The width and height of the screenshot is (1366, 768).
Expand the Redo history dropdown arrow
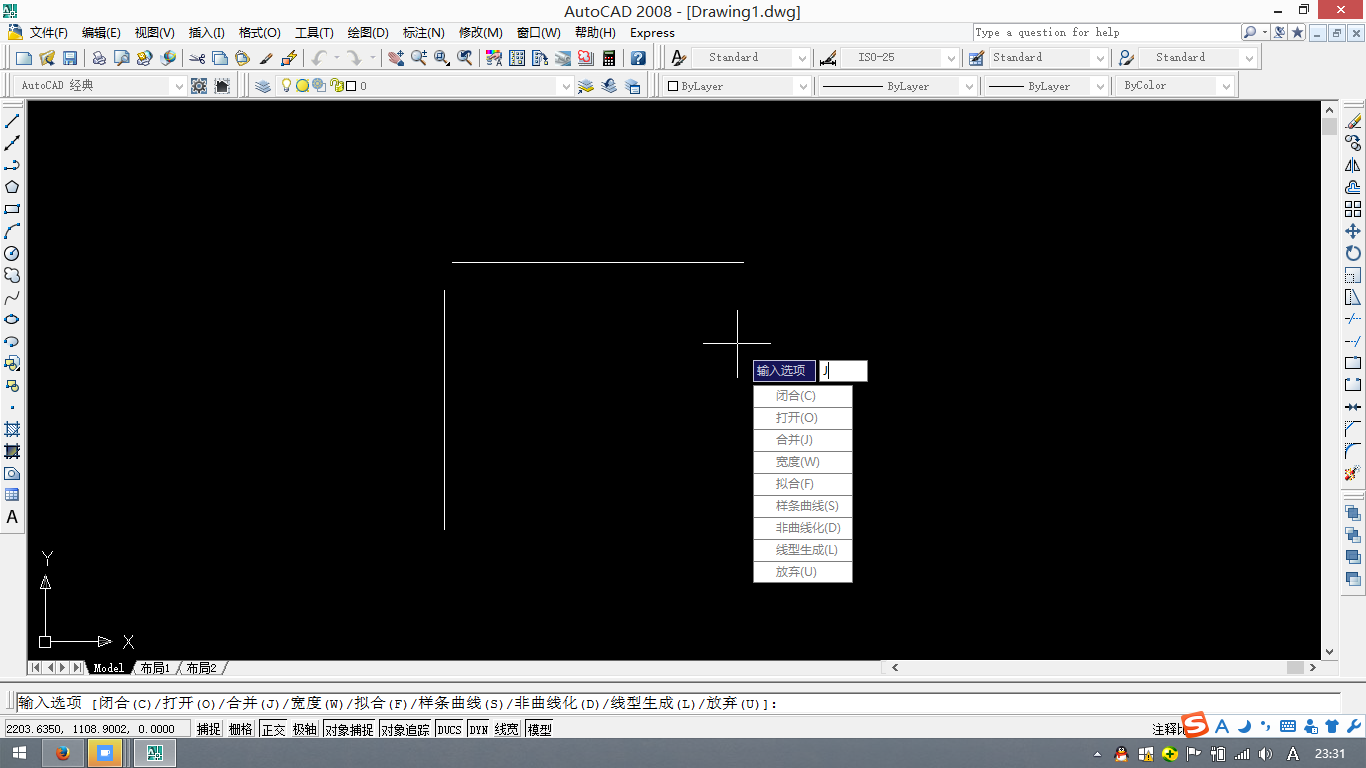[x=371, y=58]
